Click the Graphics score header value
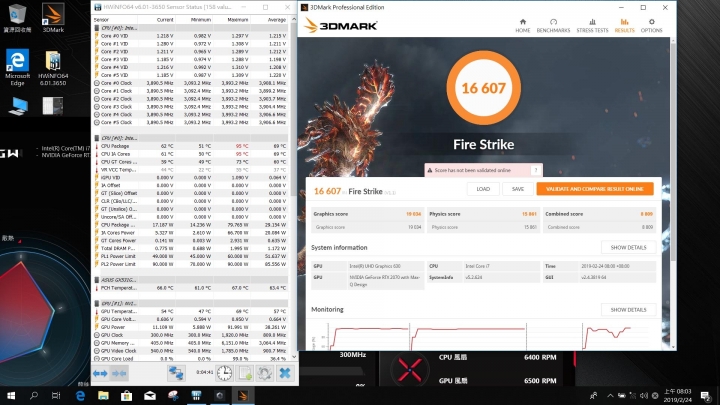The width and height of the screenshot is (720, 405). 413,214
